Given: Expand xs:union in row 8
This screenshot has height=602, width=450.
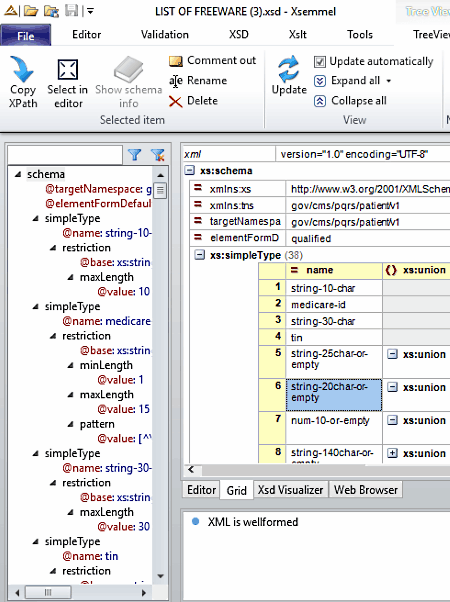Looking at the screenshot, I should coord(392,453).
